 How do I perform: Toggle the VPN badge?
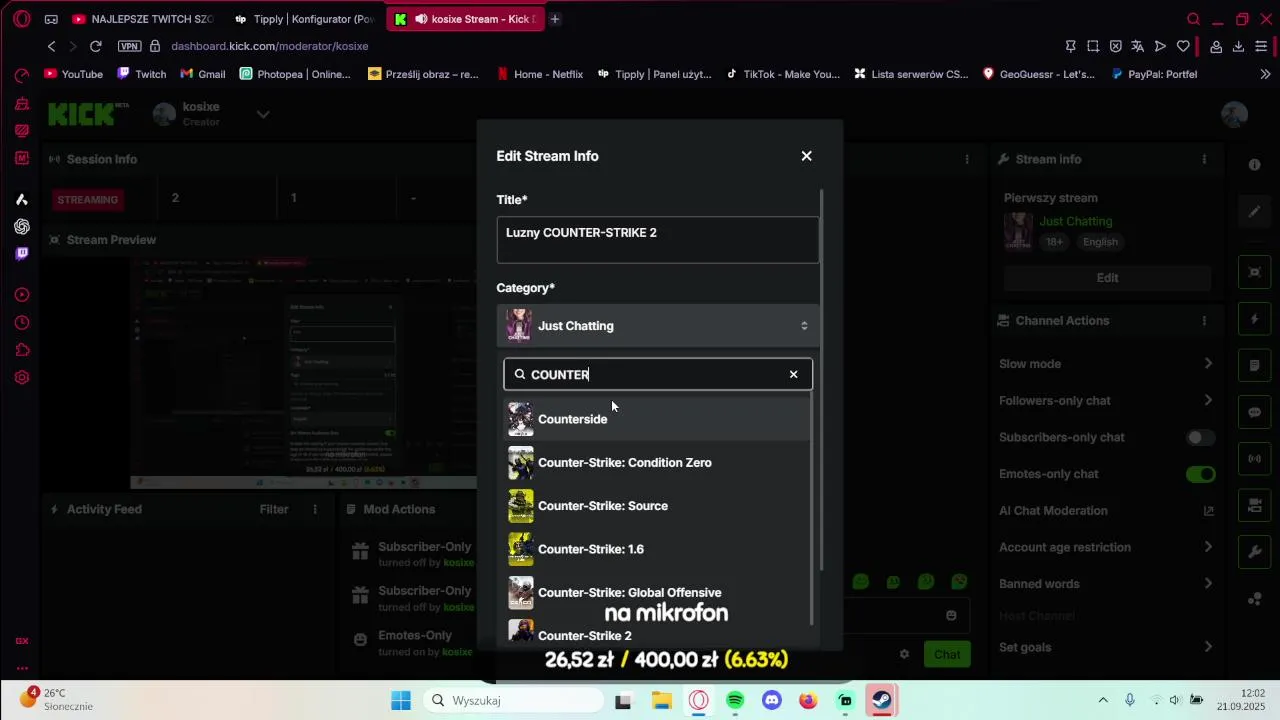point(129,46)
